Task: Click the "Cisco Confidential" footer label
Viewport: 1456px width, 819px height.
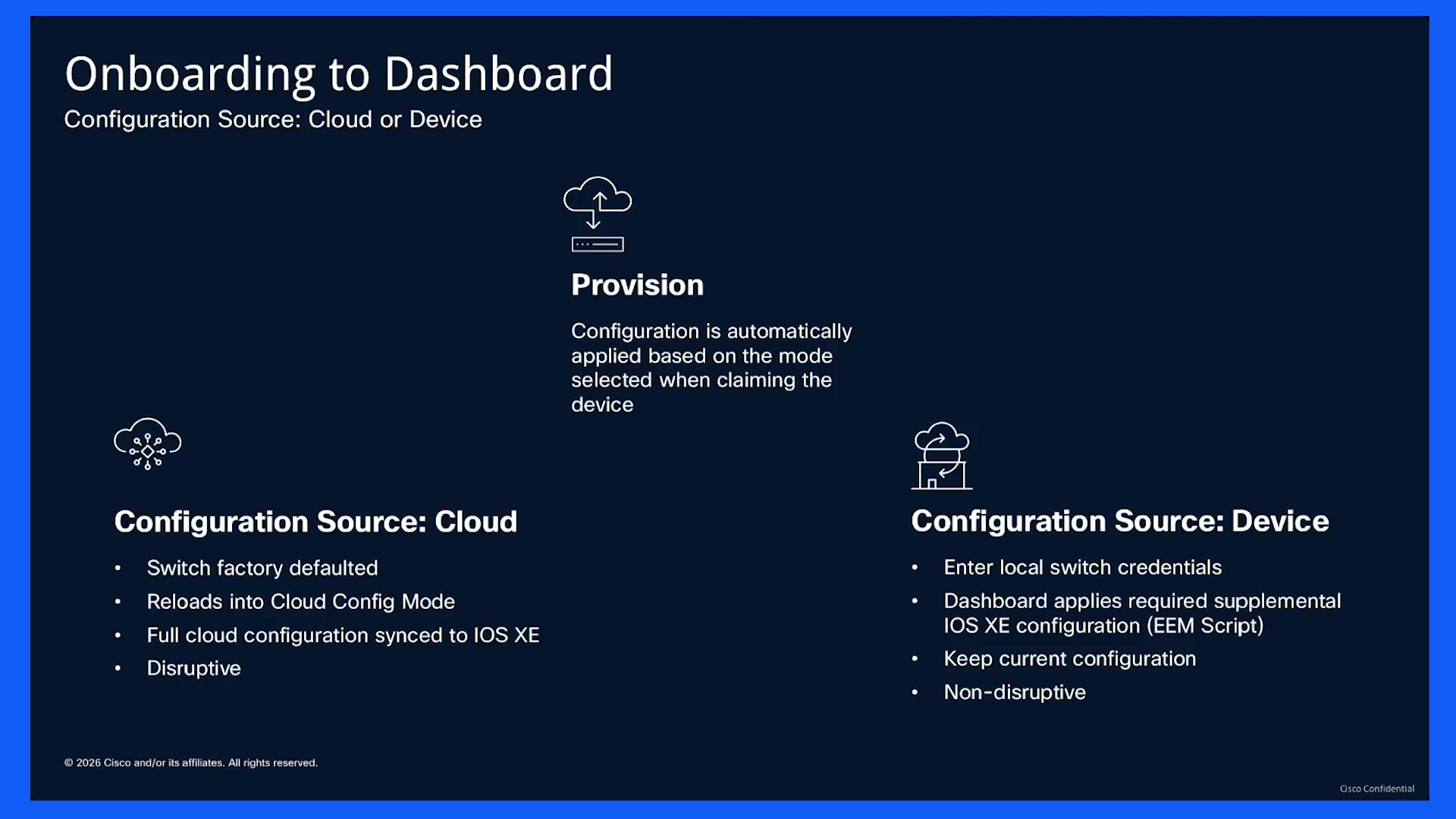Action: click(x=1377, y=789)
